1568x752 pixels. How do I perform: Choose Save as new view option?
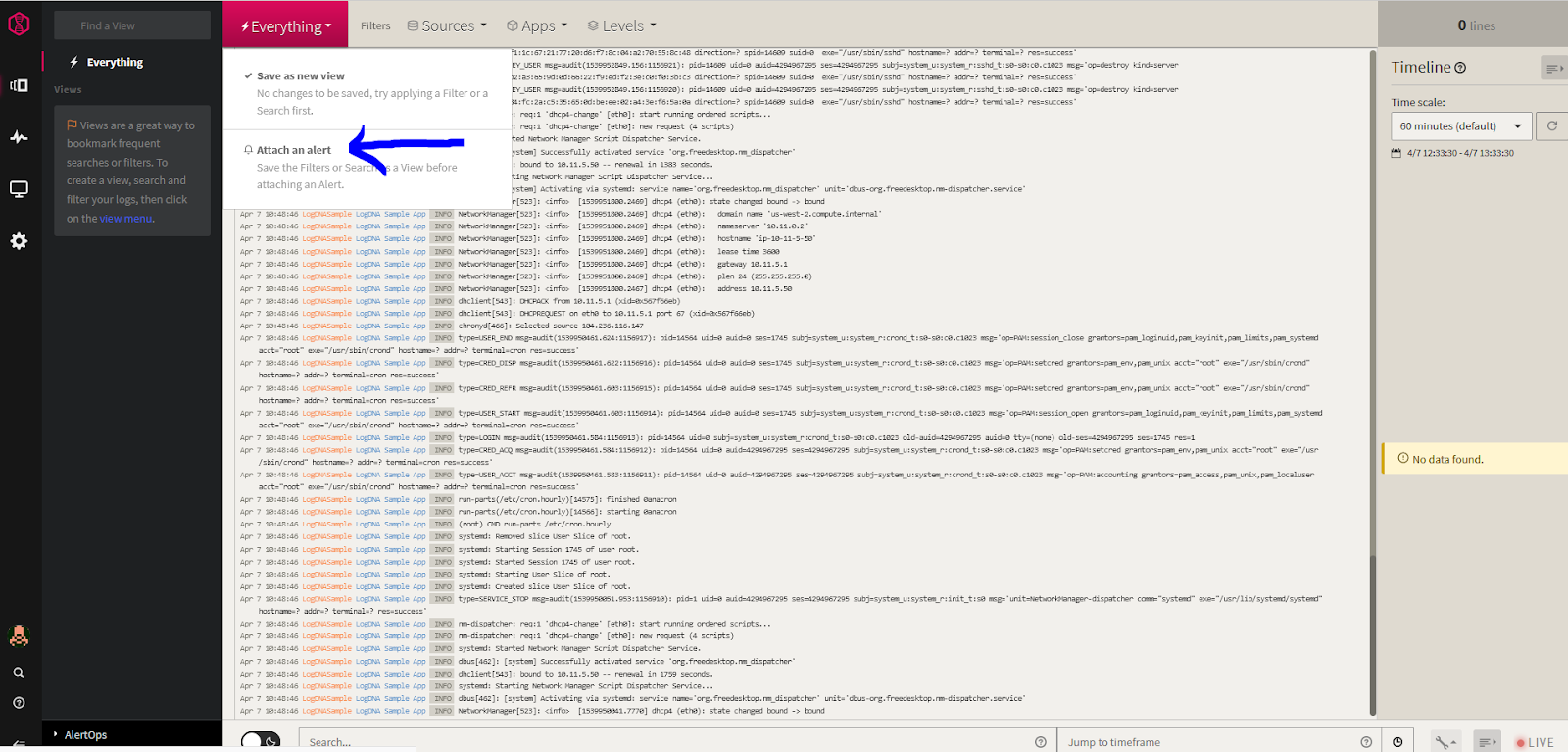[x=300, y=75]
